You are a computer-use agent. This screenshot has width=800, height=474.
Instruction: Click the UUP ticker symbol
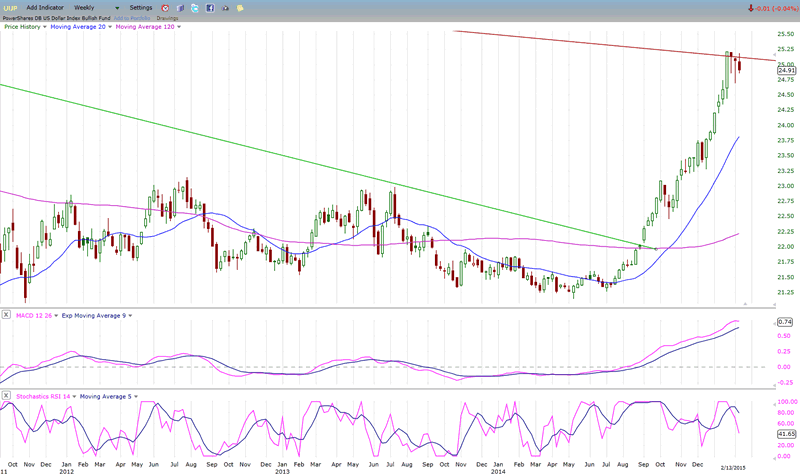(x=9, y=7)
